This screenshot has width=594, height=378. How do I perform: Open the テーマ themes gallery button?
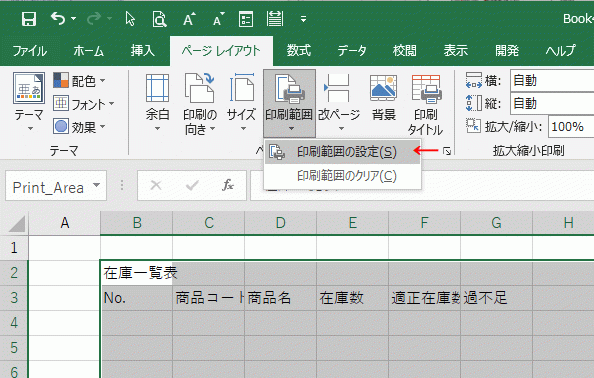click(x=29, y=102)
